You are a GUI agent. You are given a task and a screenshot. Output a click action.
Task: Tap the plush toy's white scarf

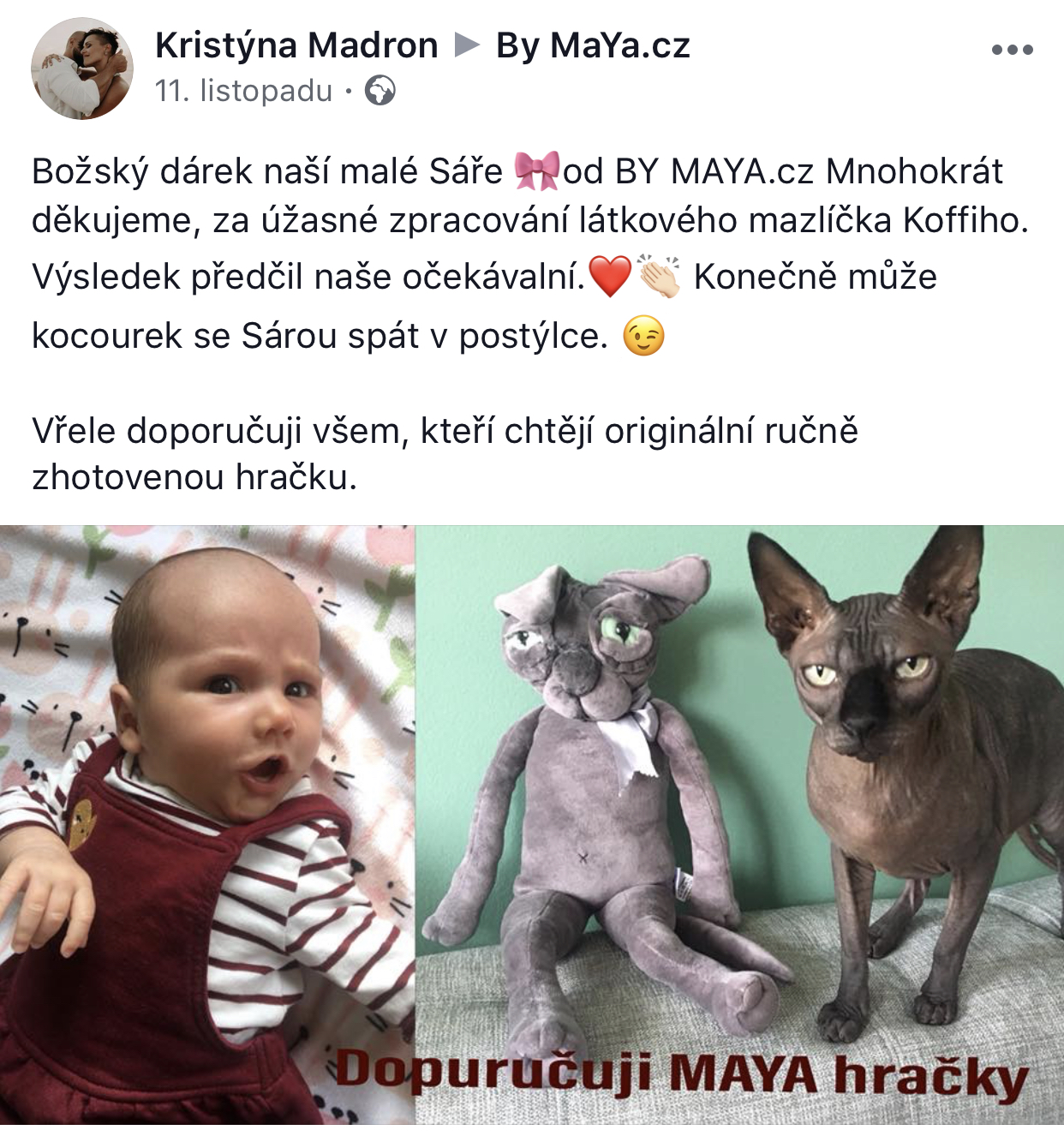[x=630, y=737]
